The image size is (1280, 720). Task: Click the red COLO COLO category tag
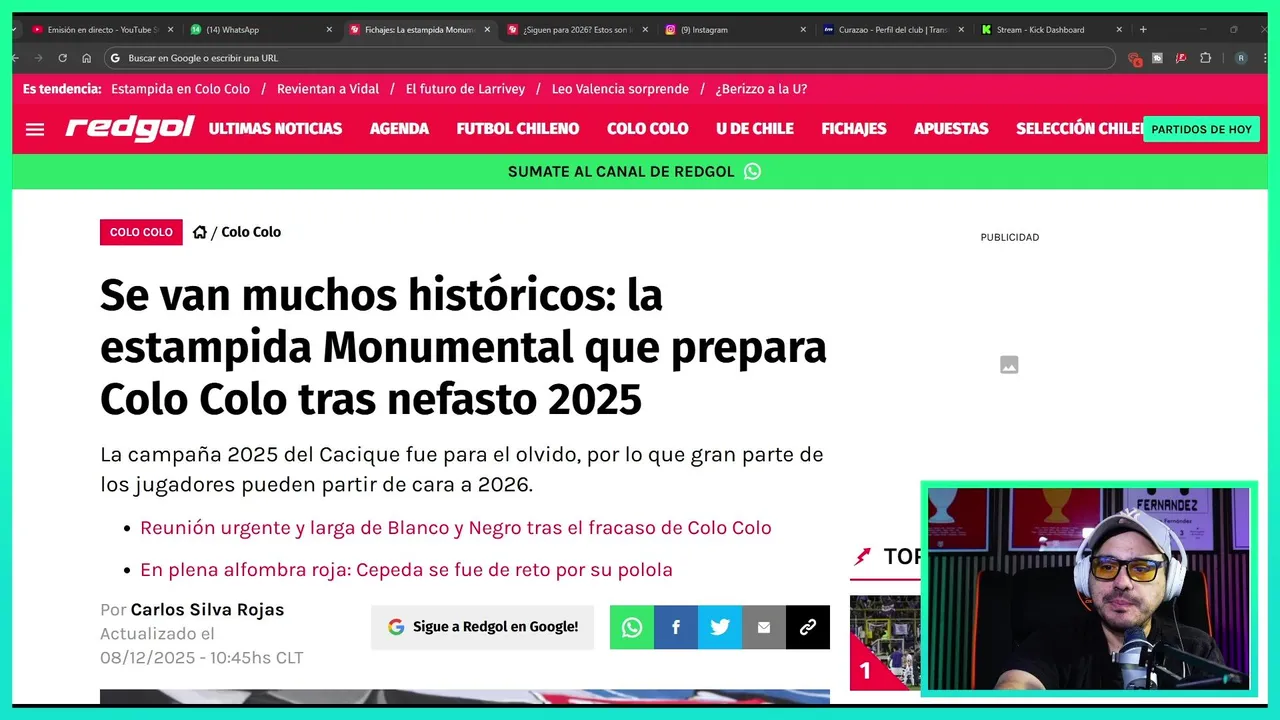point(141,232)
